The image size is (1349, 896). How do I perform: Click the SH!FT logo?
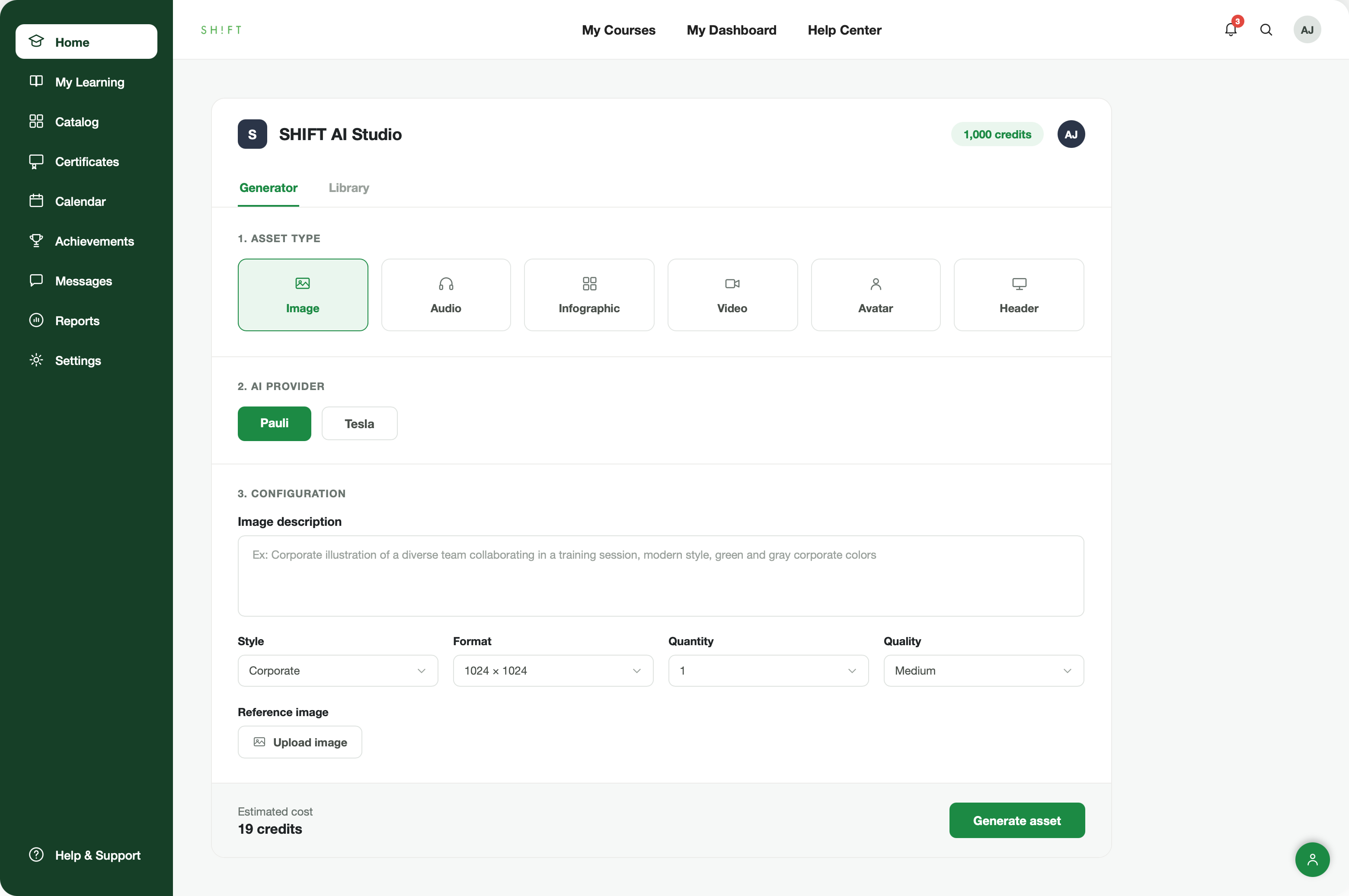point(221,30)
